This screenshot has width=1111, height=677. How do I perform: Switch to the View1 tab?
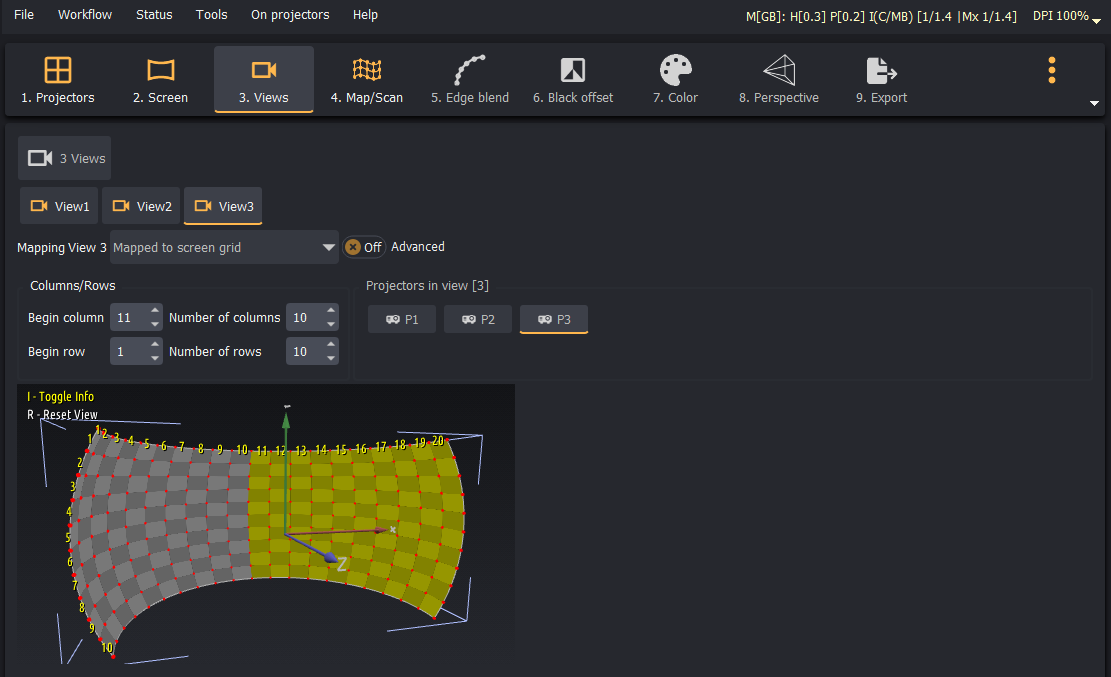click(60, 206)
